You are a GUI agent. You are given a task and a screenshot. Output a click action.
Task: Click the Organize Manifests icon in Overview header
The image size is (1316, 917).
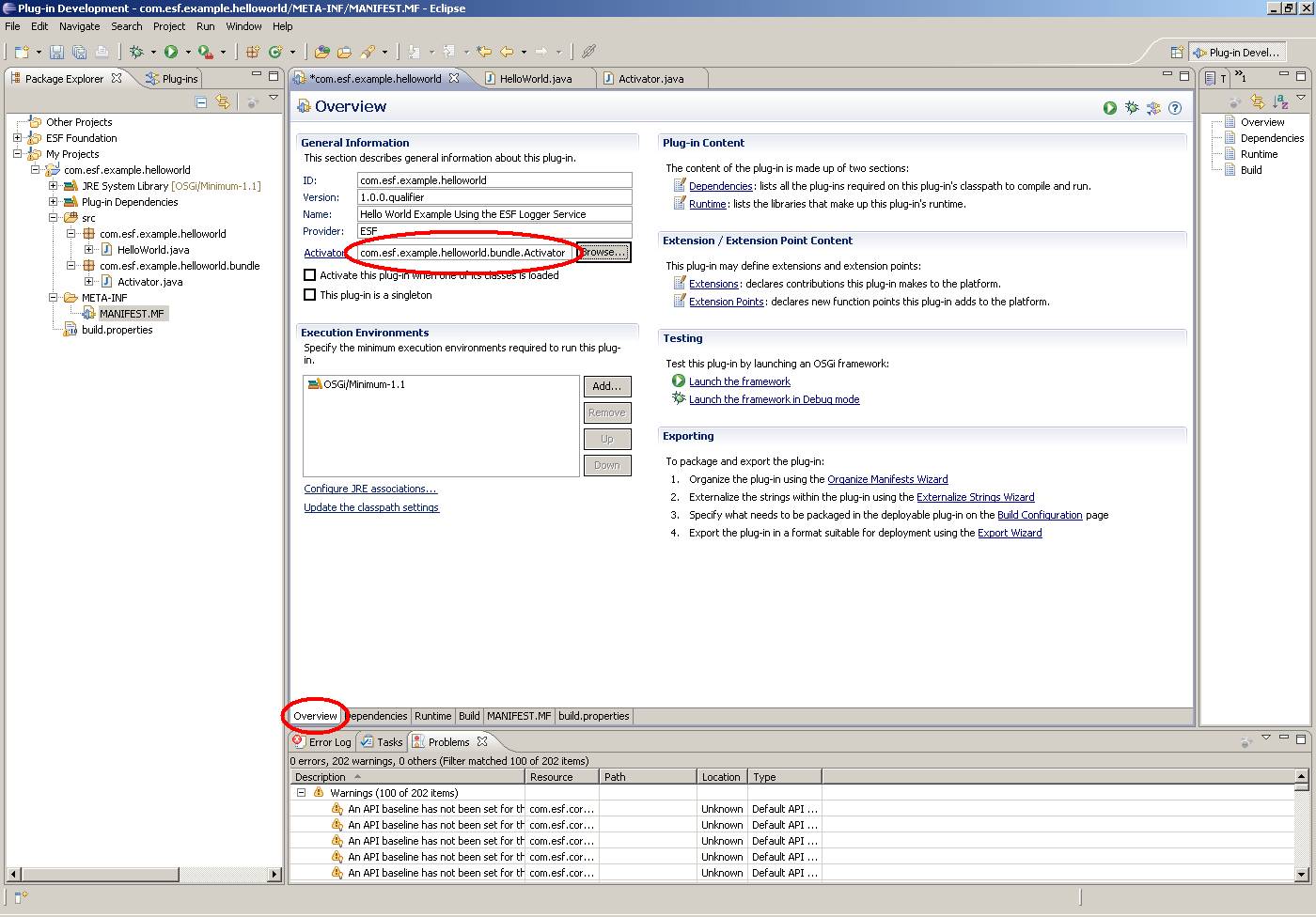coord(1153,108)
